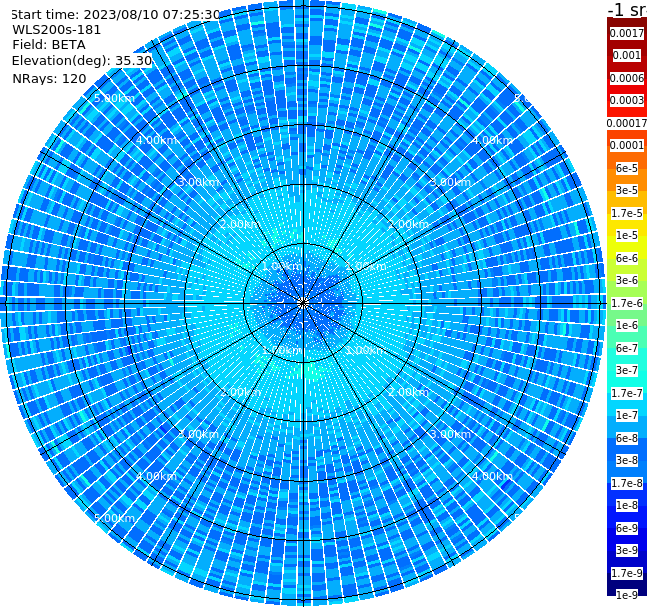Screen dimensions: 647x607
Task: Click the colorbar unit title '-1 sr'
Action: click(x=627, y=9)
